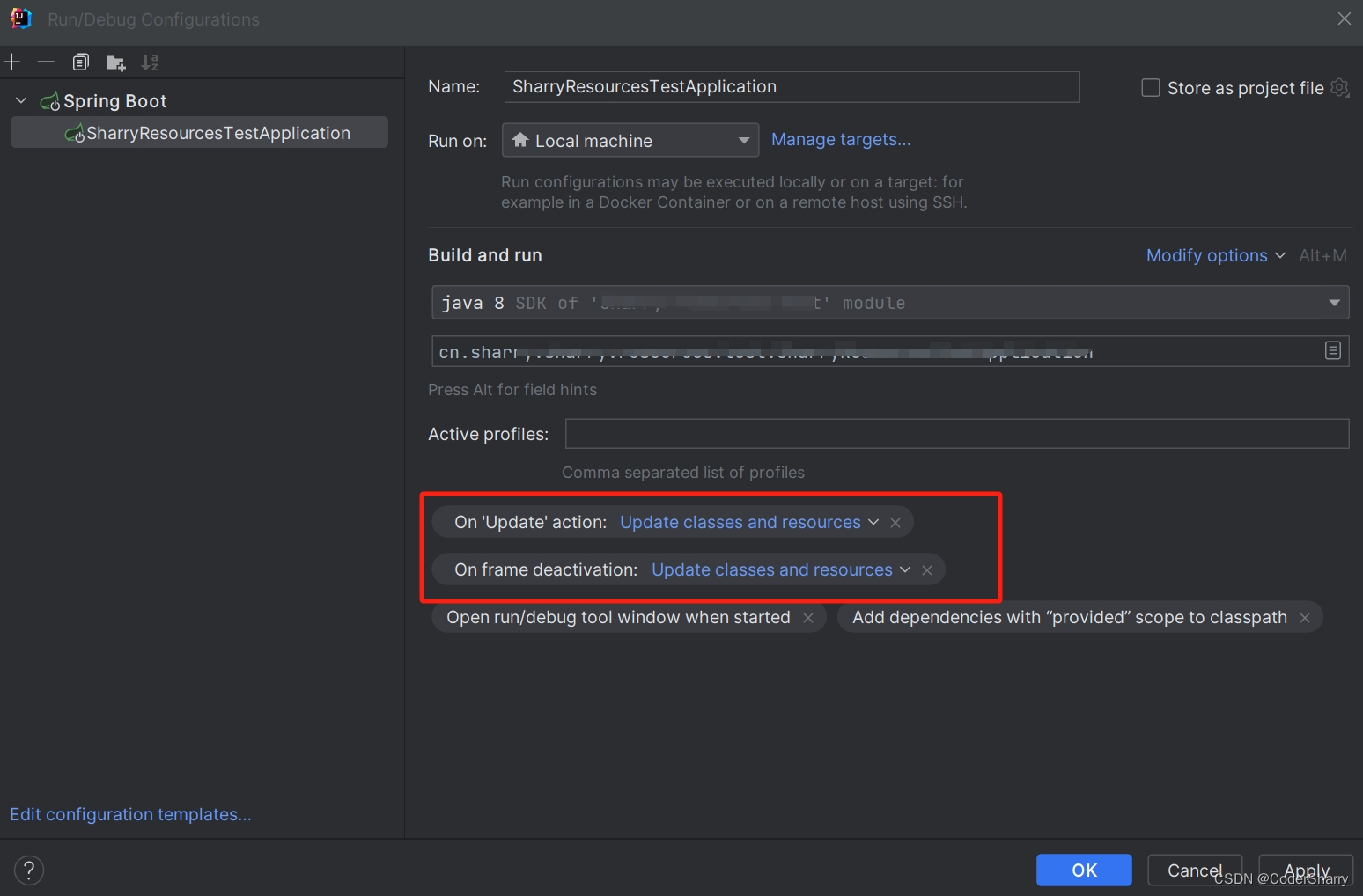Change the On frame deactivation dropdown value
The image size is (1363, 896).
781,569
